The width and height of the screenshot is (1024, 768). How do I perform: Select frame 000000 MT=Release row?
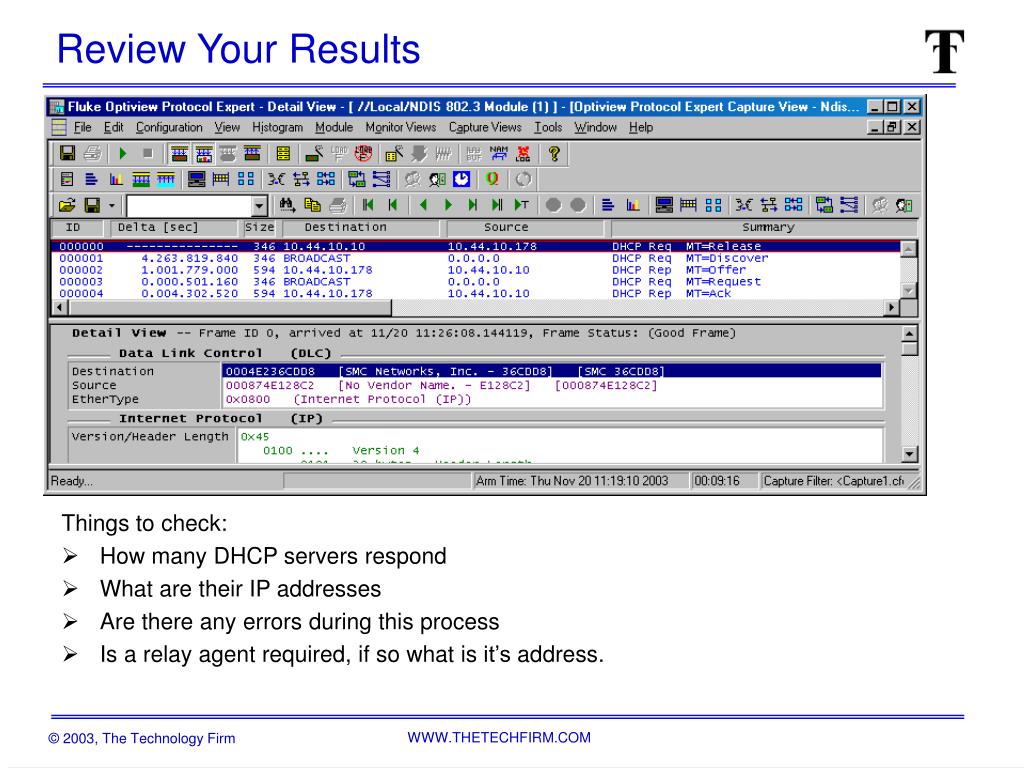(x=475, y=246)
